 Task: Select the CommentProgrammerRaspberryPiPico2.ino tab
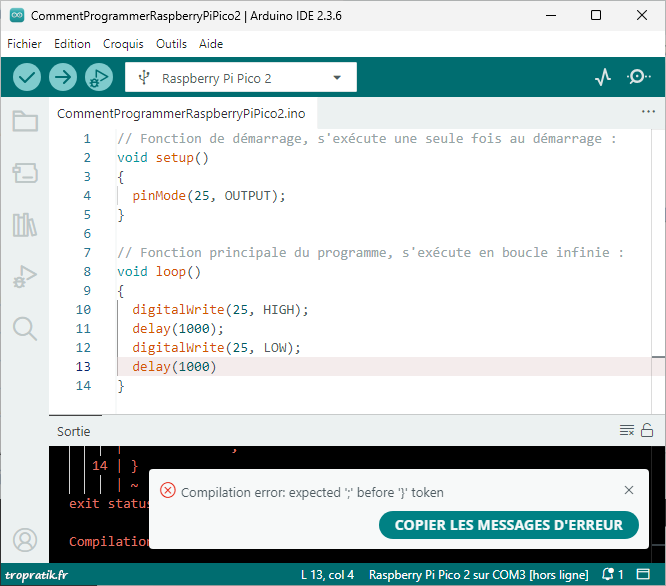tap(181, 114)
